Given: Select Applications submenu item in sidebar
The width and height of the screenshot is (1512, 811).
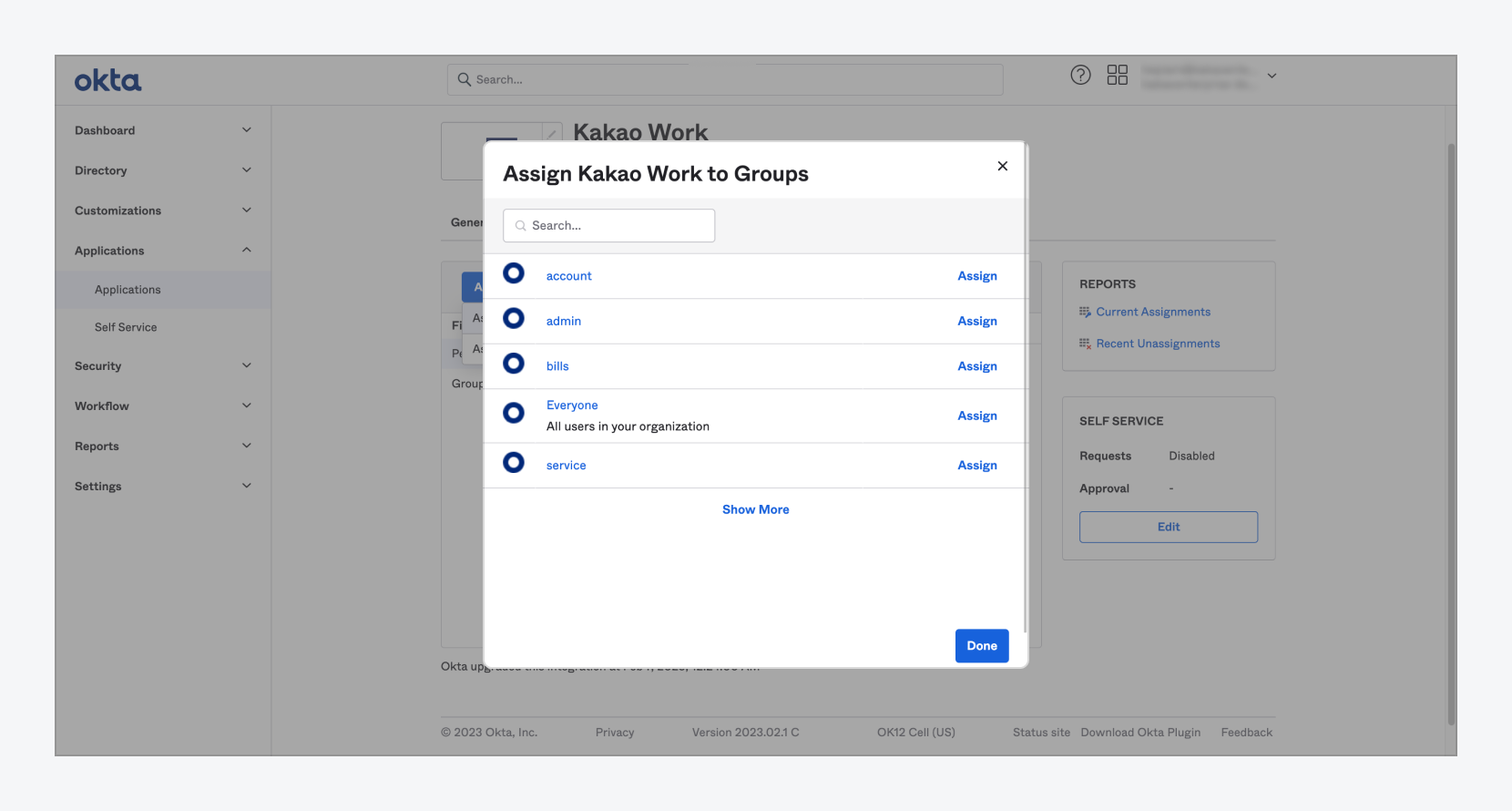Looking at the screenshot, I should click(x=128, y=290).
